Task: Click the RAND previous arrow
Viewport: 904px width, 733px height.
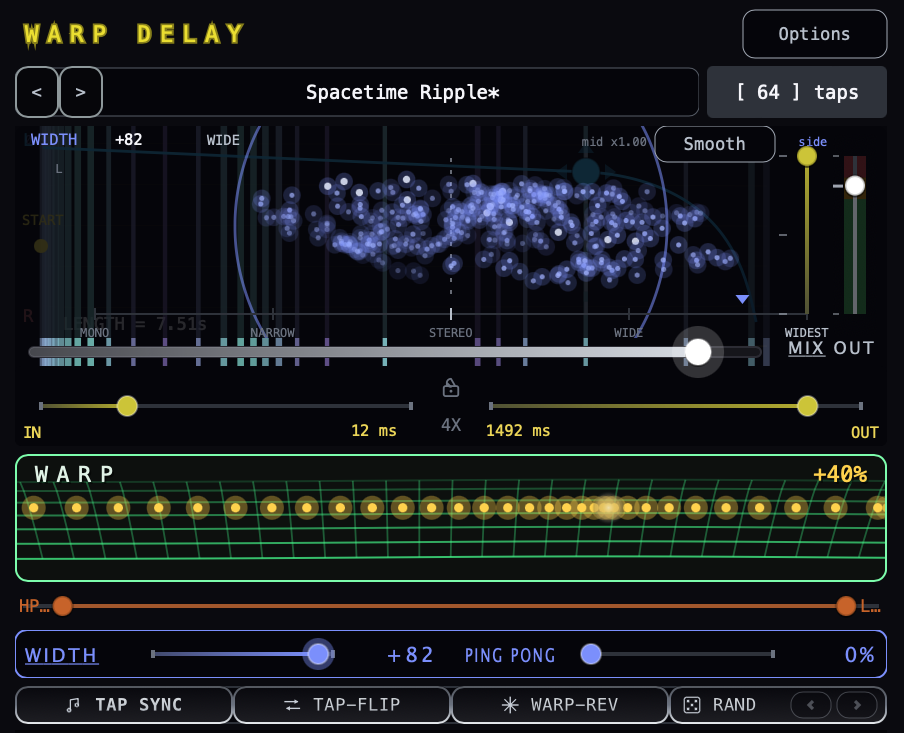Action: point(811,705)
